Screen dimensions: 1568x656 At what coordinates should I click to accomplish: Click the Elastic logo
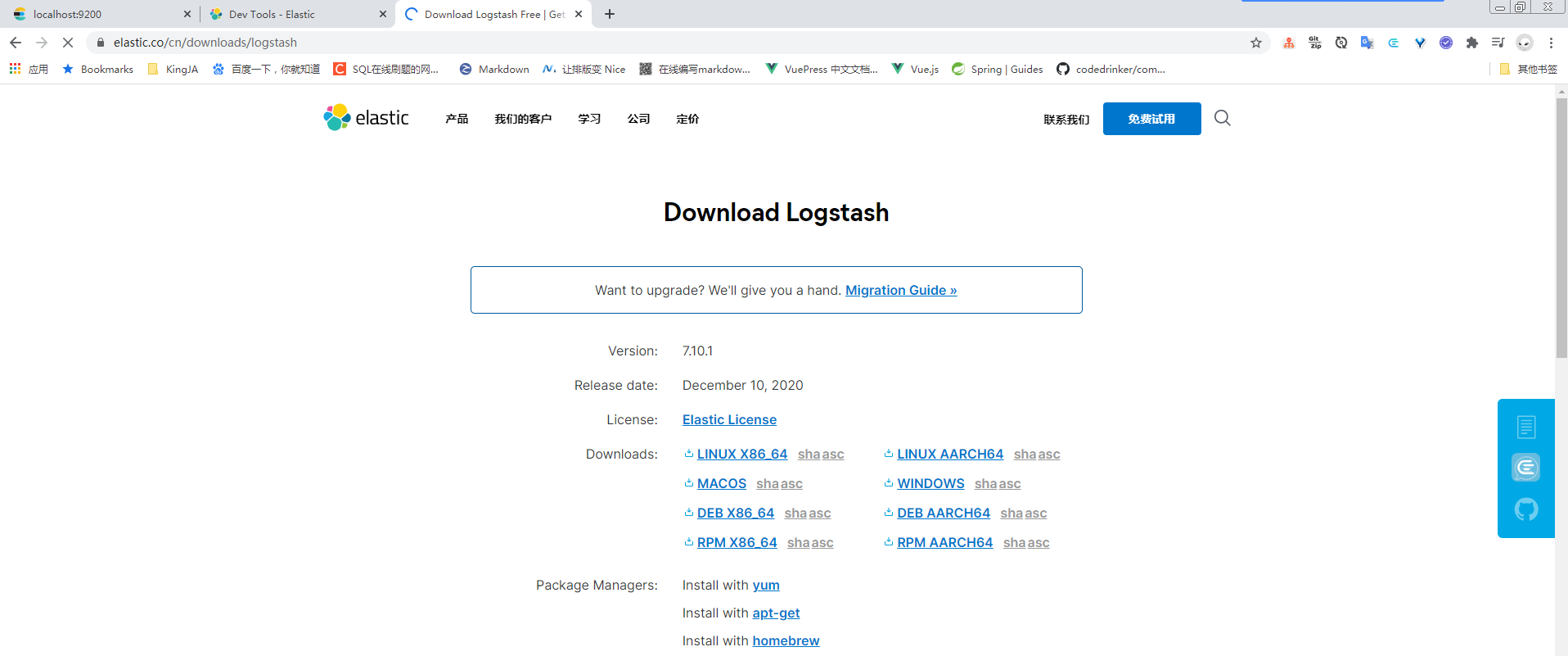click(366, 118)
